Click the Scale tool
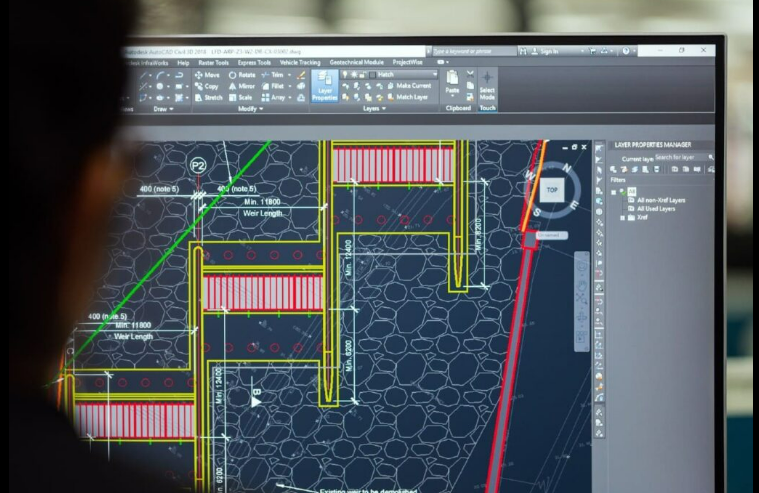759x493 pixels. pos(240,97)
